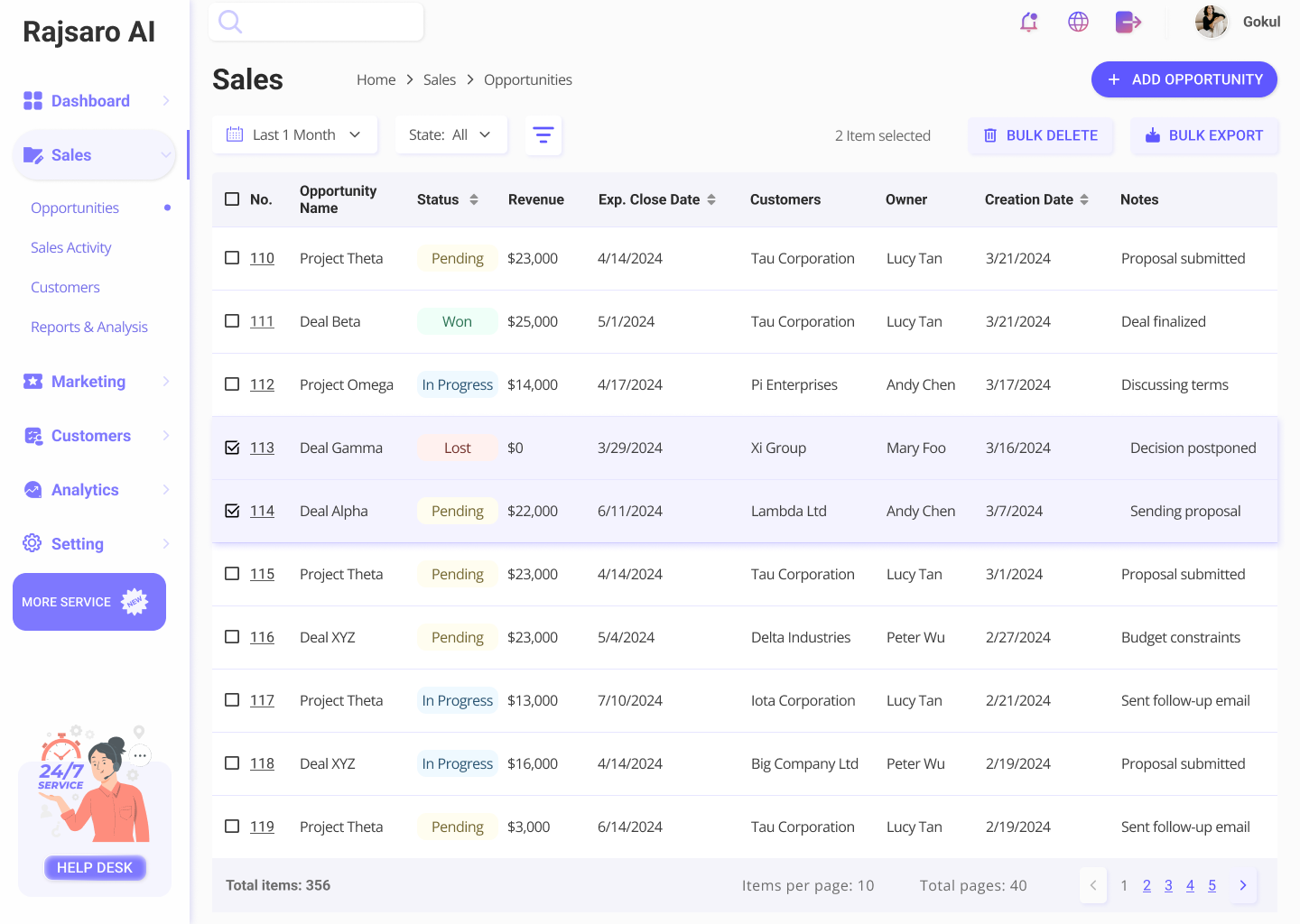1300x924 pixels.
Task: Open the filter lines icon
Action: point(543,135)
